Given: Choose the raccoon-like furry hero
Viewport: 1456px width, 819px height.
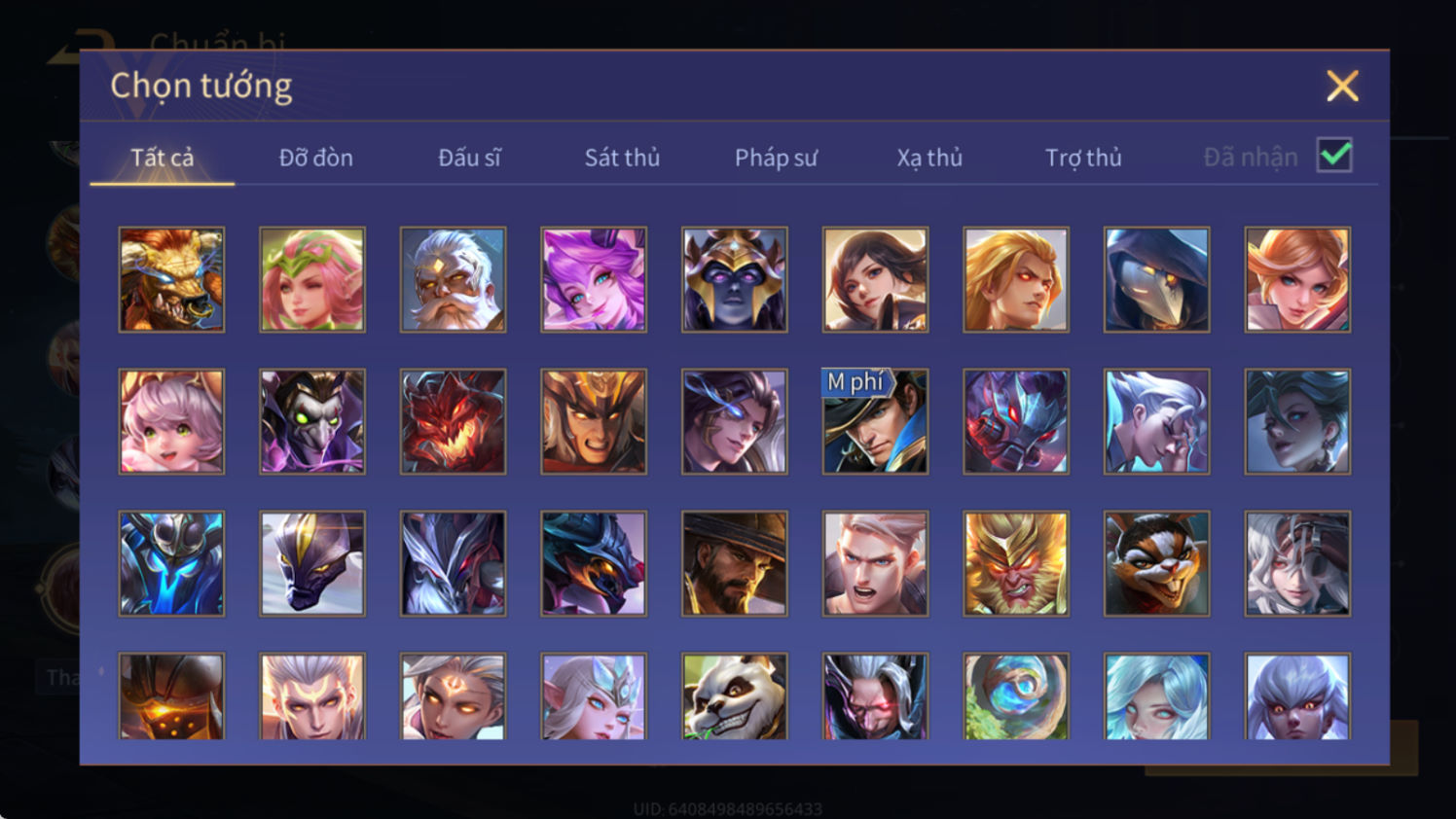Looking at the screenshot, I should (x=1156, y=563).
